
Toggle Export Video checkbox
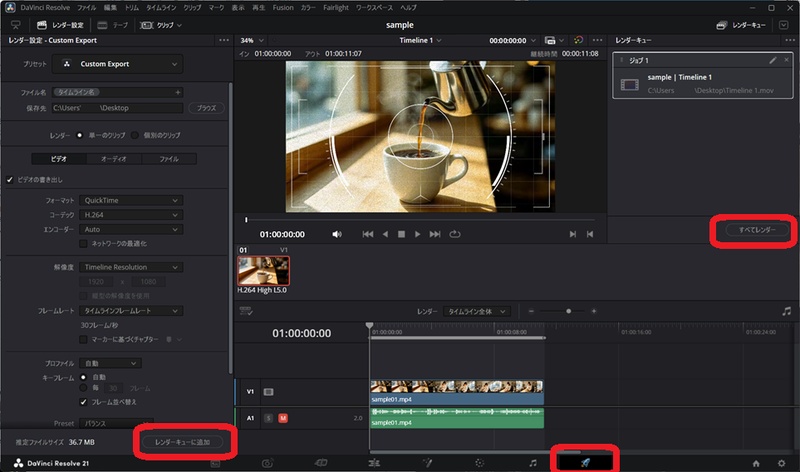(10, 180)
